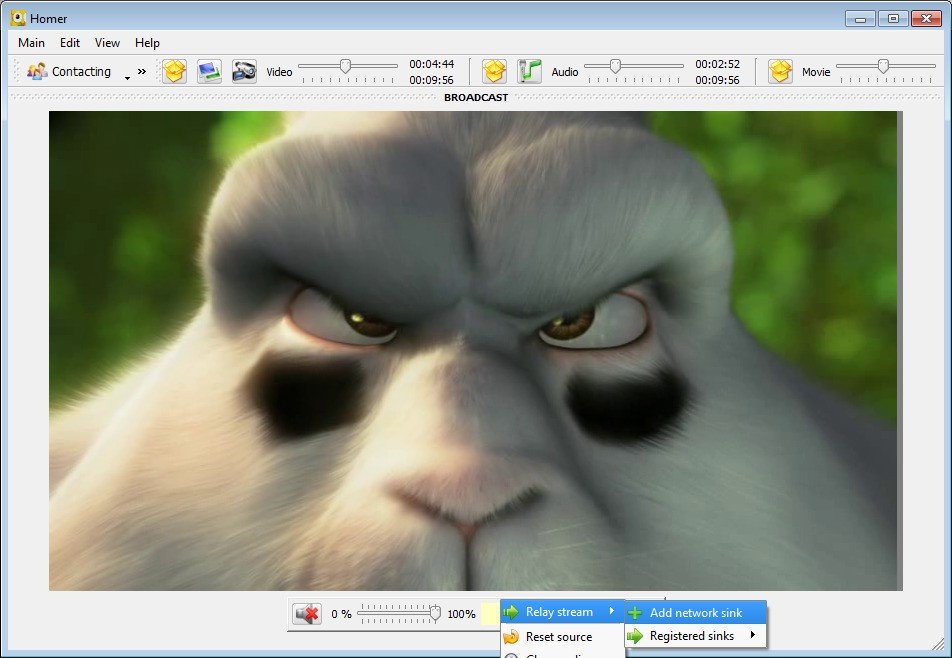Click the Audio elapsed time 00:02:52
952x658 pixels.
pos(718,64)
